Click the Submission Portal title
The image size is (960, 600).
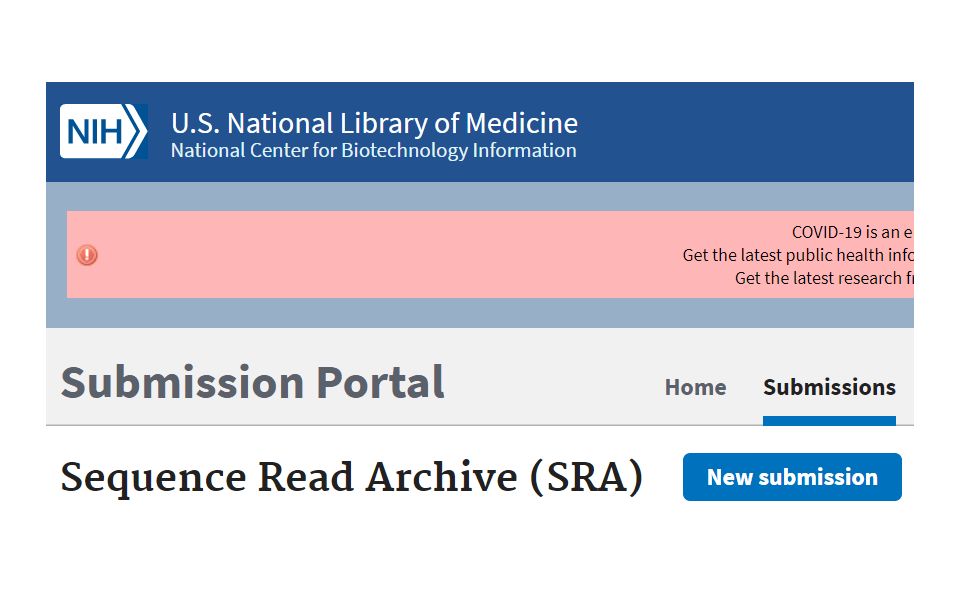252,383
